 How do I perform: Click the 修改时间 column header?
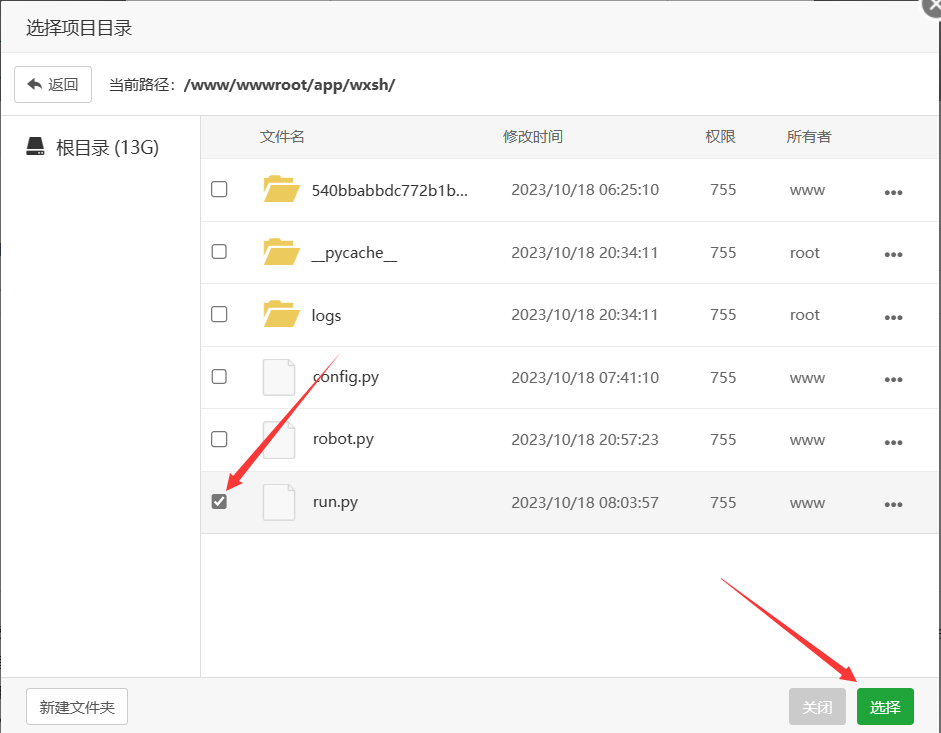[532, 136]
